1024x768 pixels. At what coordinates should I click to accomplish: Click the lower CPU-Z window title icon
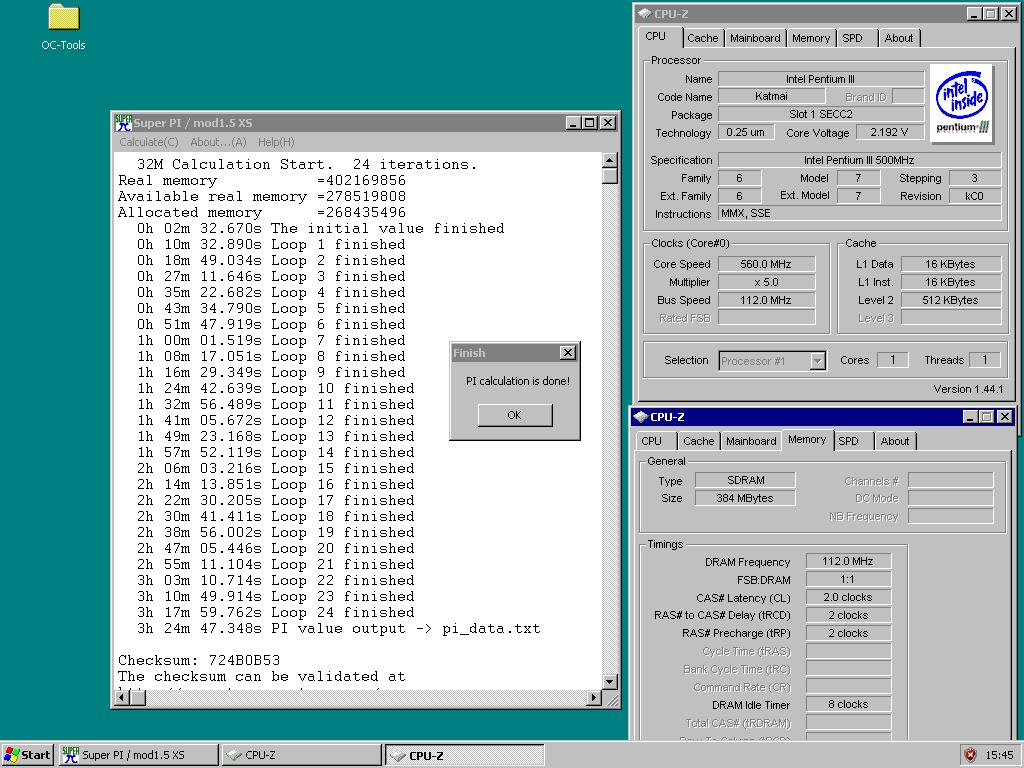pos(641,417)
